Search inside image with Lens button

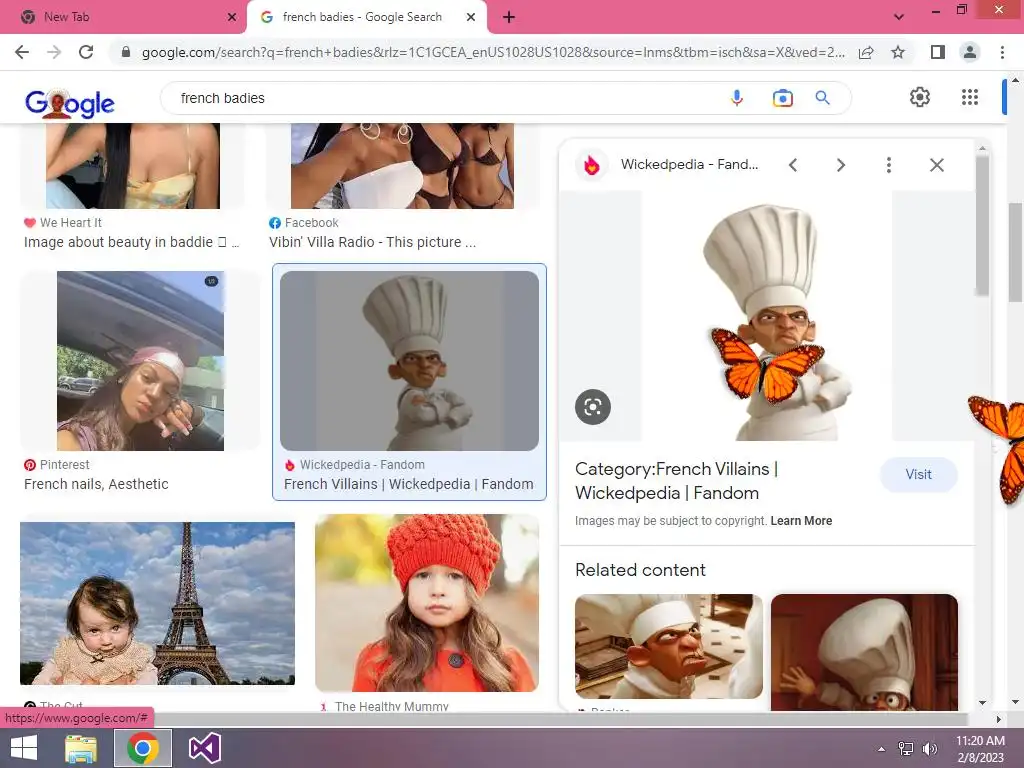pos(593,407)
